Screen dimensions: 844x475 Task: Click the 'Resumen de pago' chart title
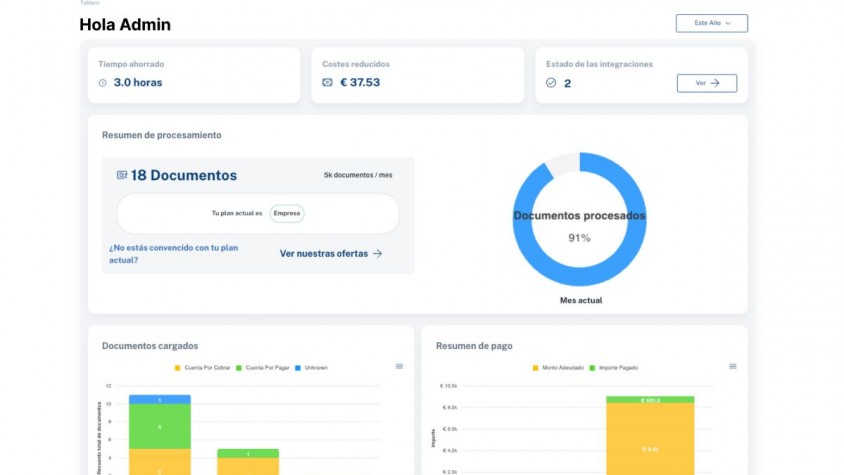coord(474,346)
